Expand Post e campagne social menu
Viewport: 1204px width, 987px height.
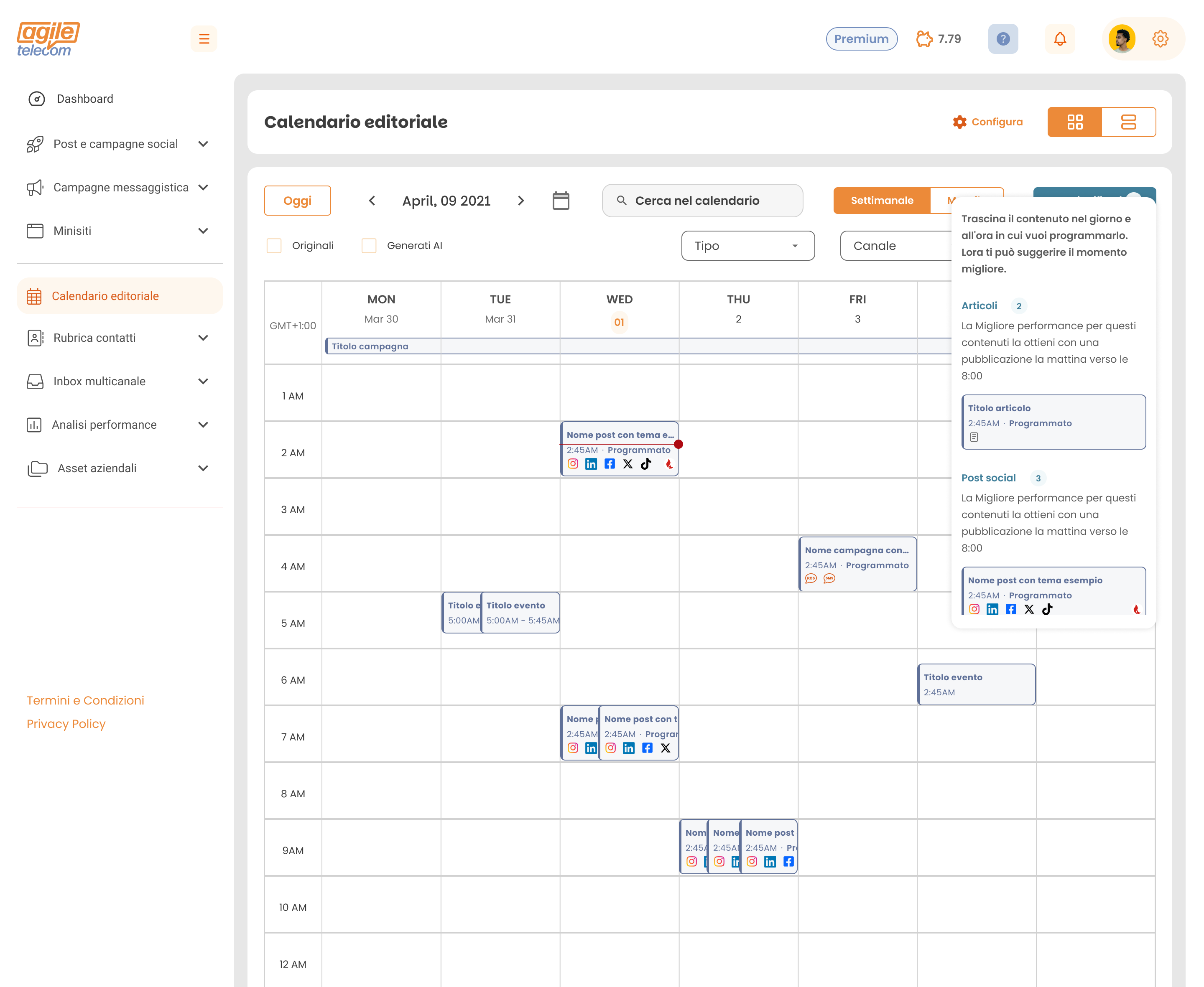click(115, 144)
